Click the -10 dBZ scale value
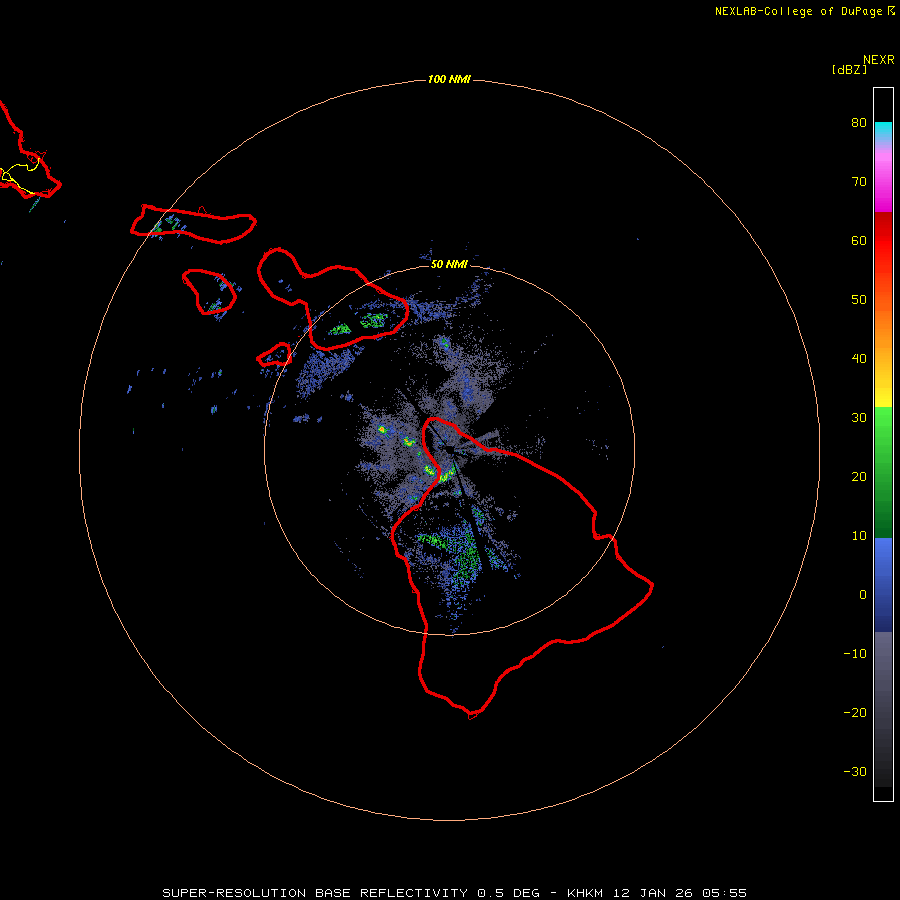 855,654
